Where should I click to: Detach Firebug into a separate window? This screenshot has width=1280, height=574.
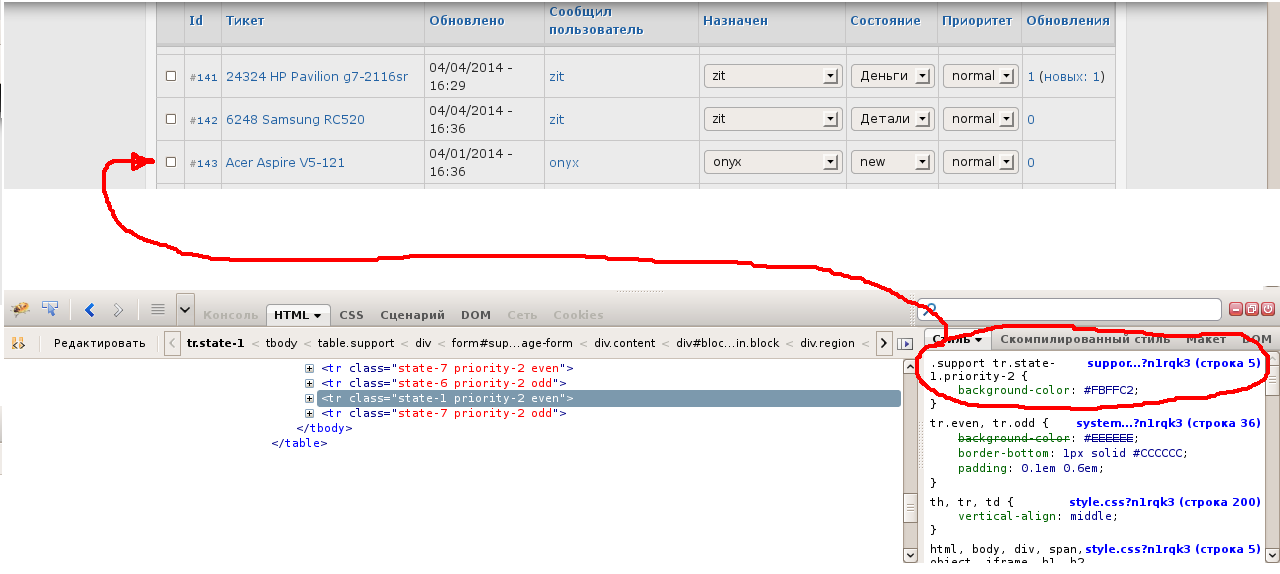click(1252, 309)
